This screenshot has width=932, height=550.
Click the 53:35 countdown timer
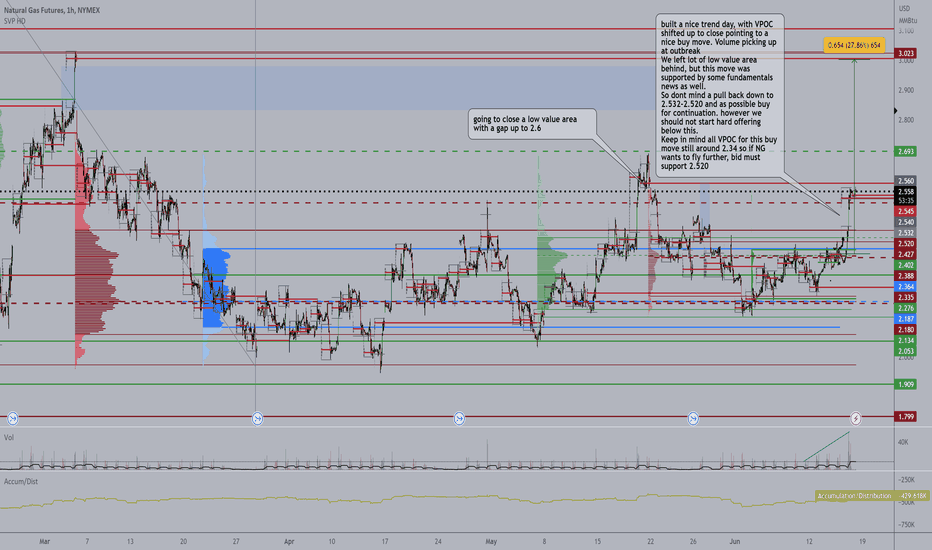[906, 200]
